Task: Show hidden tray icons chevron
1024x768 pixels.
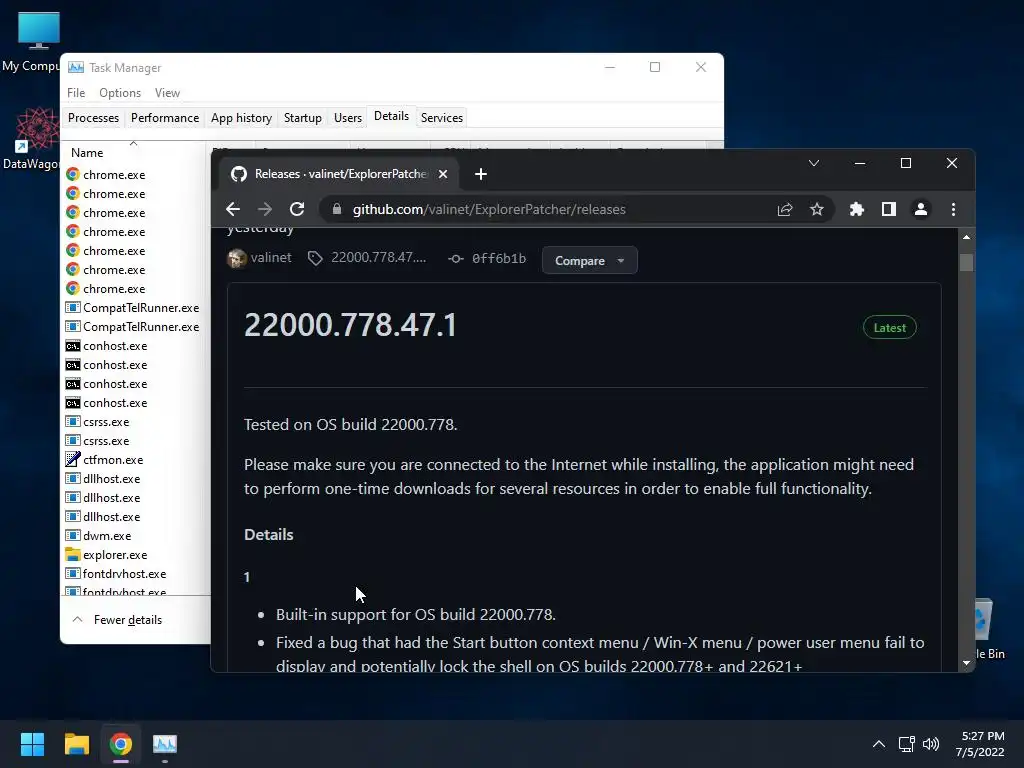Action: pyautogui.click(x=879, y=744)
